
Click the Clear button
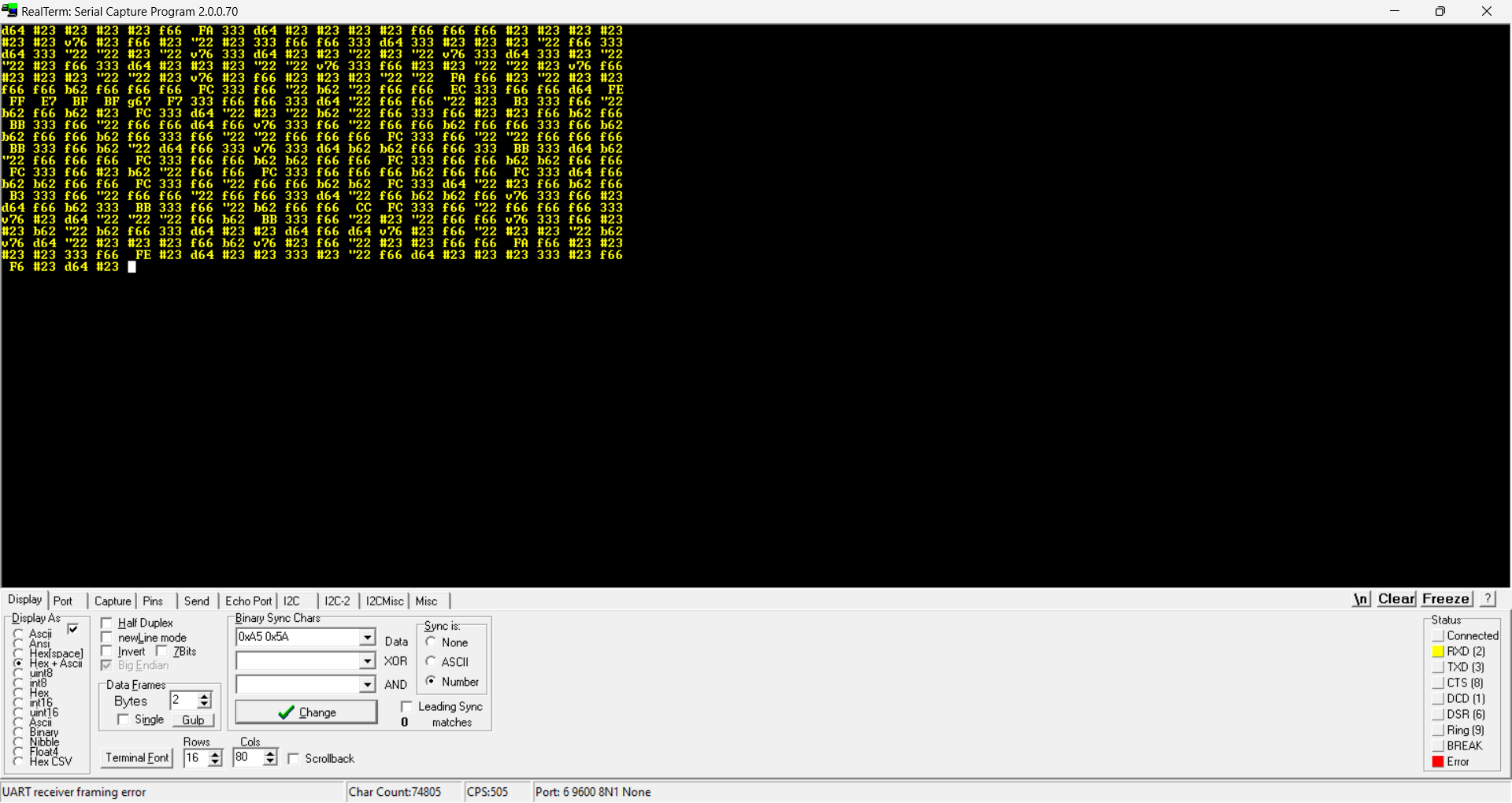(1395, 599)
